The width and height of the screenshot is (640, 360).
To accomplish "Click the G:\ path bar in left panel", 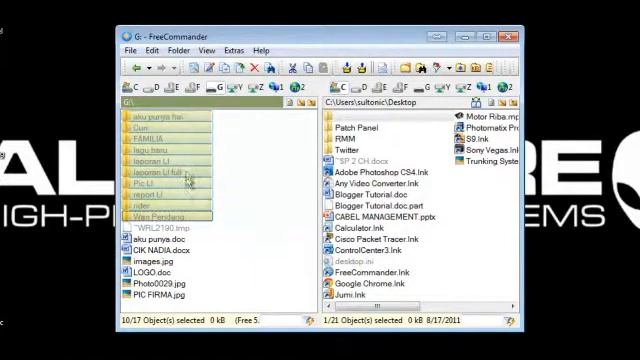I will [202, 102].
